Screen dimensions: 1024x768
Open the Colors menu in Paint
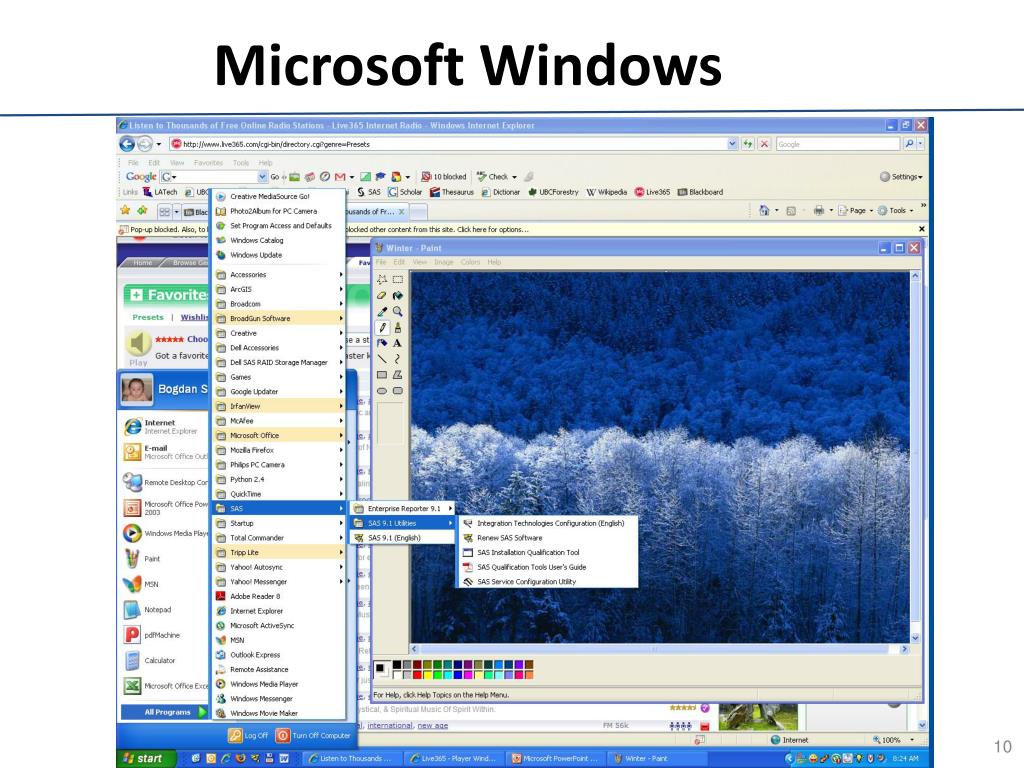coord(470,262)
